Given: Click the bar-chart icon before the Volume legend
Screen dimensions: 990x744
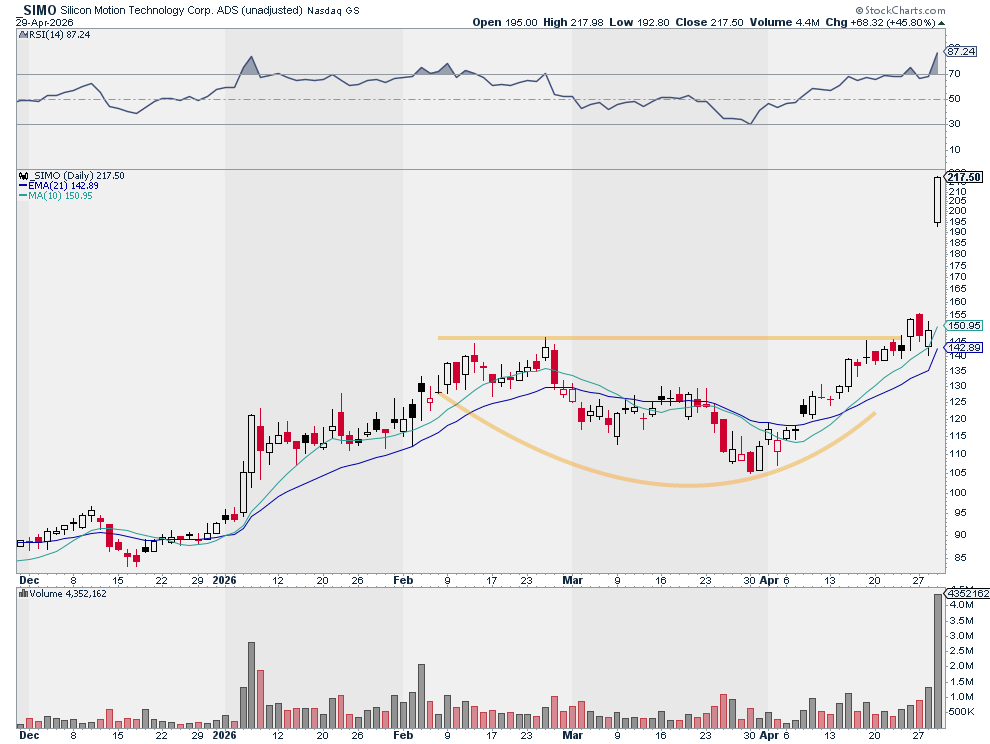Looking at the screenshot, I should 23,594.
